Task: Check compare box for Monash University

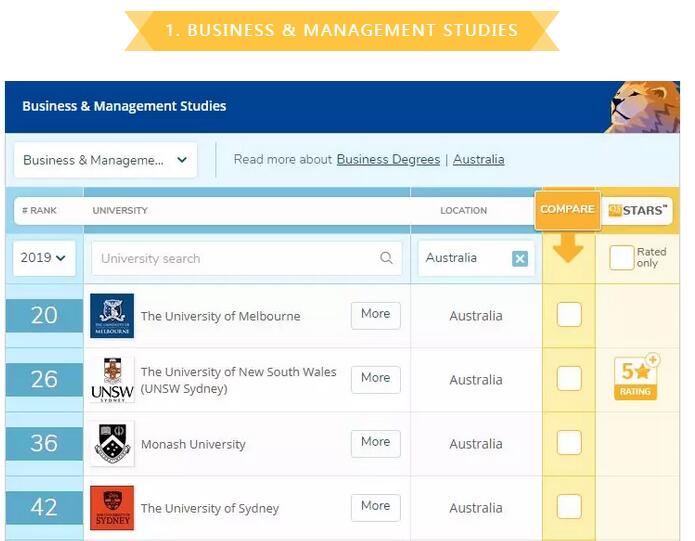Action: point(569,442)
